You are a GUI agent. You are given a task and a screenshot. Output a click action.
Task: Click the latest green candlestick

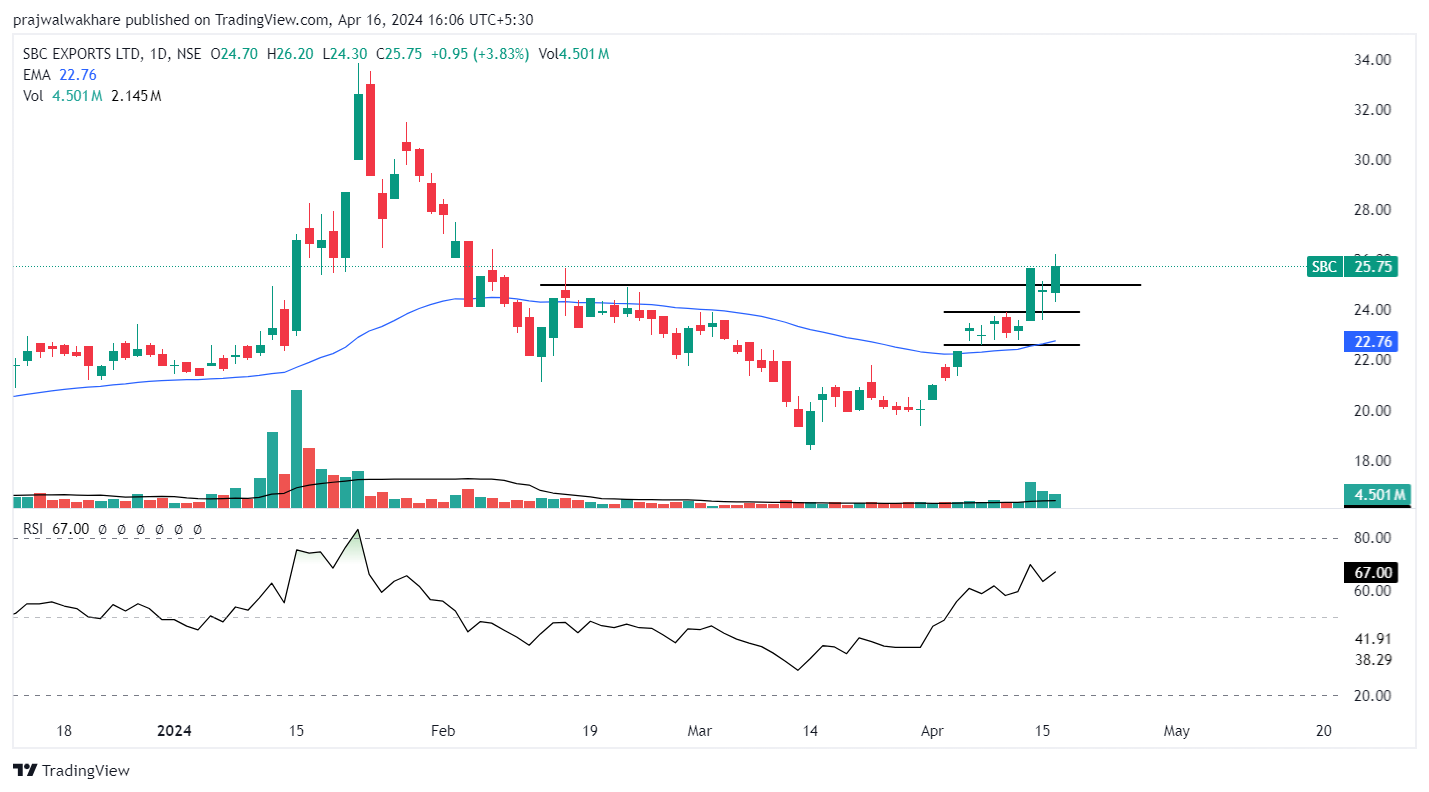click(x=1055, y=279)
